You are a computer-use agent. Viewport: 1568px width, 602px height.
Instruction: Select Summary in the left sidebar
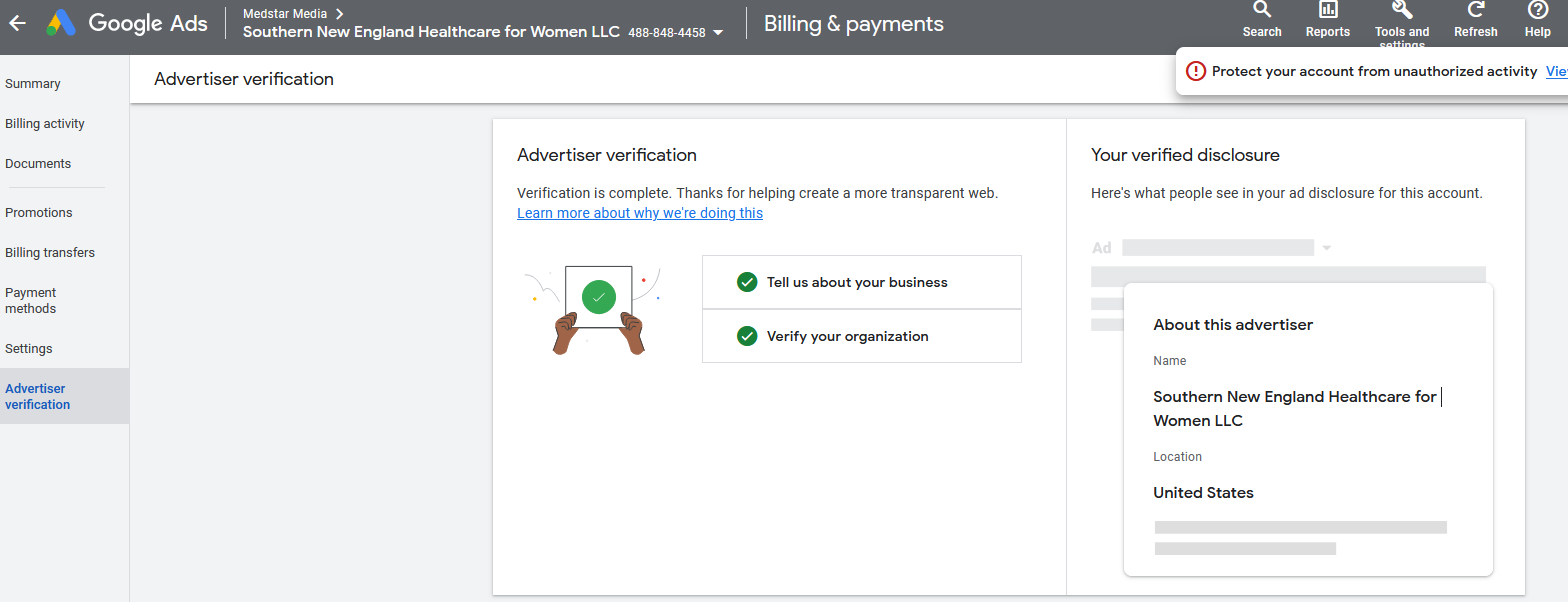click(x=33, y=84)
